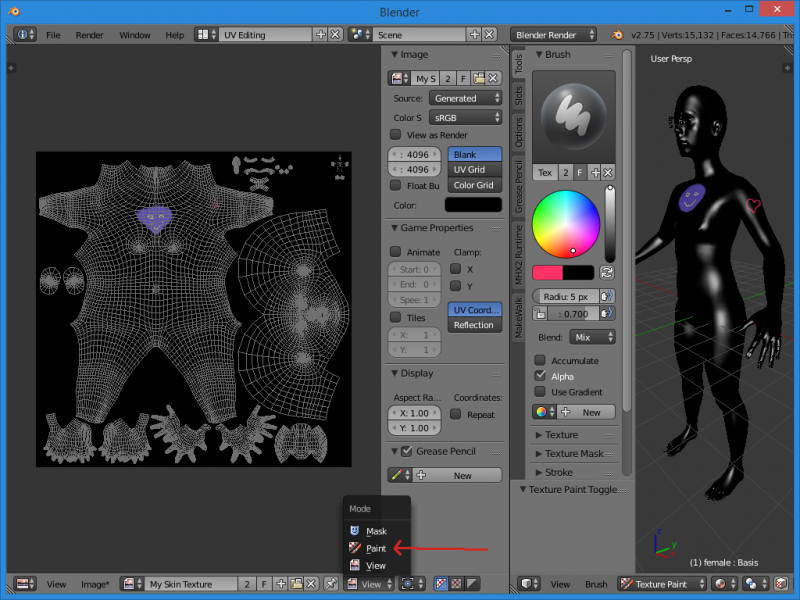Open the Blend mode dropdown showing Mix

(x=592, y=338)
